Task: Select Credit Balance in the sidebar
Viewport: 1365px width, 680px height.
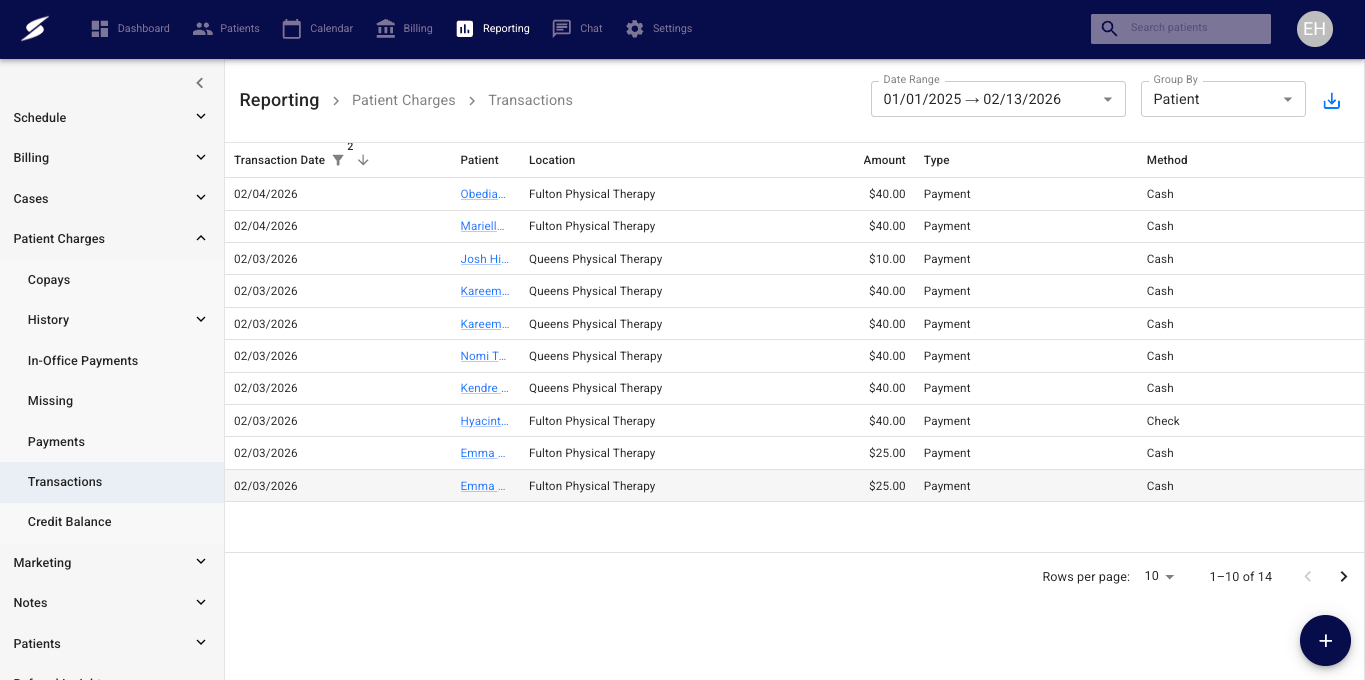Action: click(x=70, y=522)
